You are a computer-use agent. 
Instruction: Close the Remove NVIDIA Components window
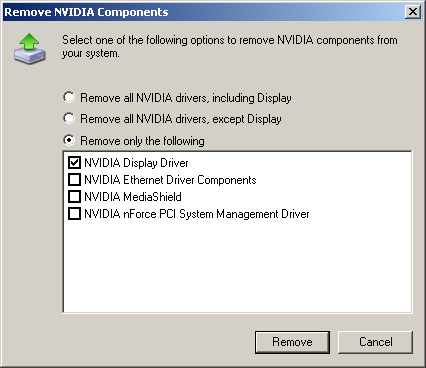(x=413, y=12)
